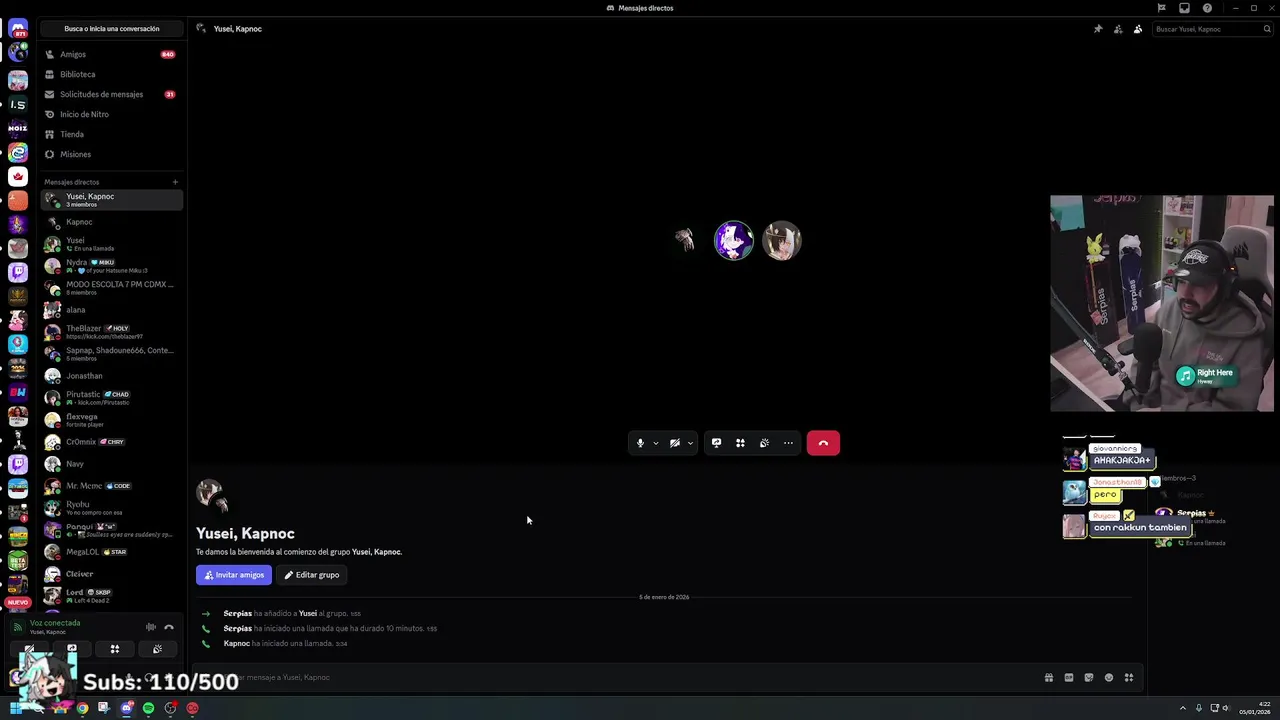Open the alana direct message
The height and width of the screenshot is (720, 1280).
(x=111, y=310)
